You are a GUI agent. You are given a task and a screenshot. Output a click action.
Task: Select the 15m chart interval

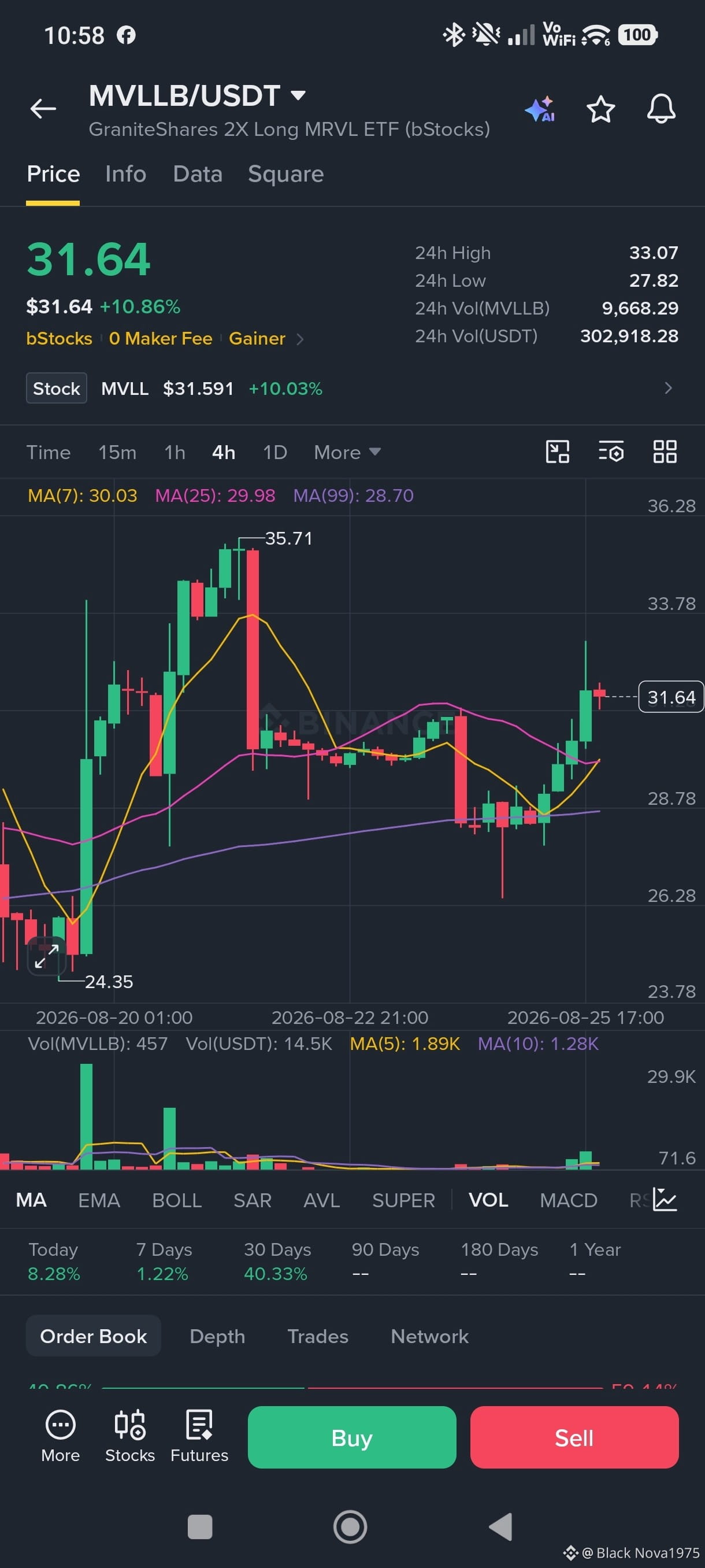point(117,452)
